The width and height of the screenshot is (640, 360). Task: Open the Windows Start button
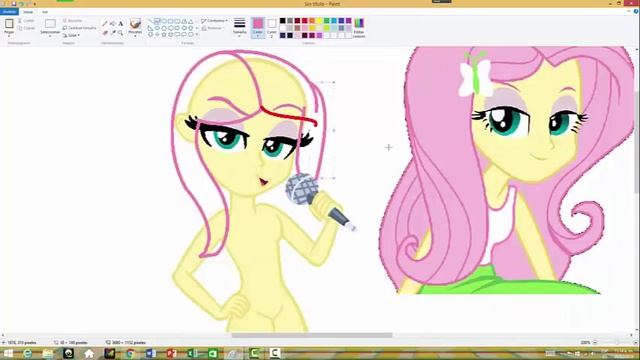tap(8, 353)
